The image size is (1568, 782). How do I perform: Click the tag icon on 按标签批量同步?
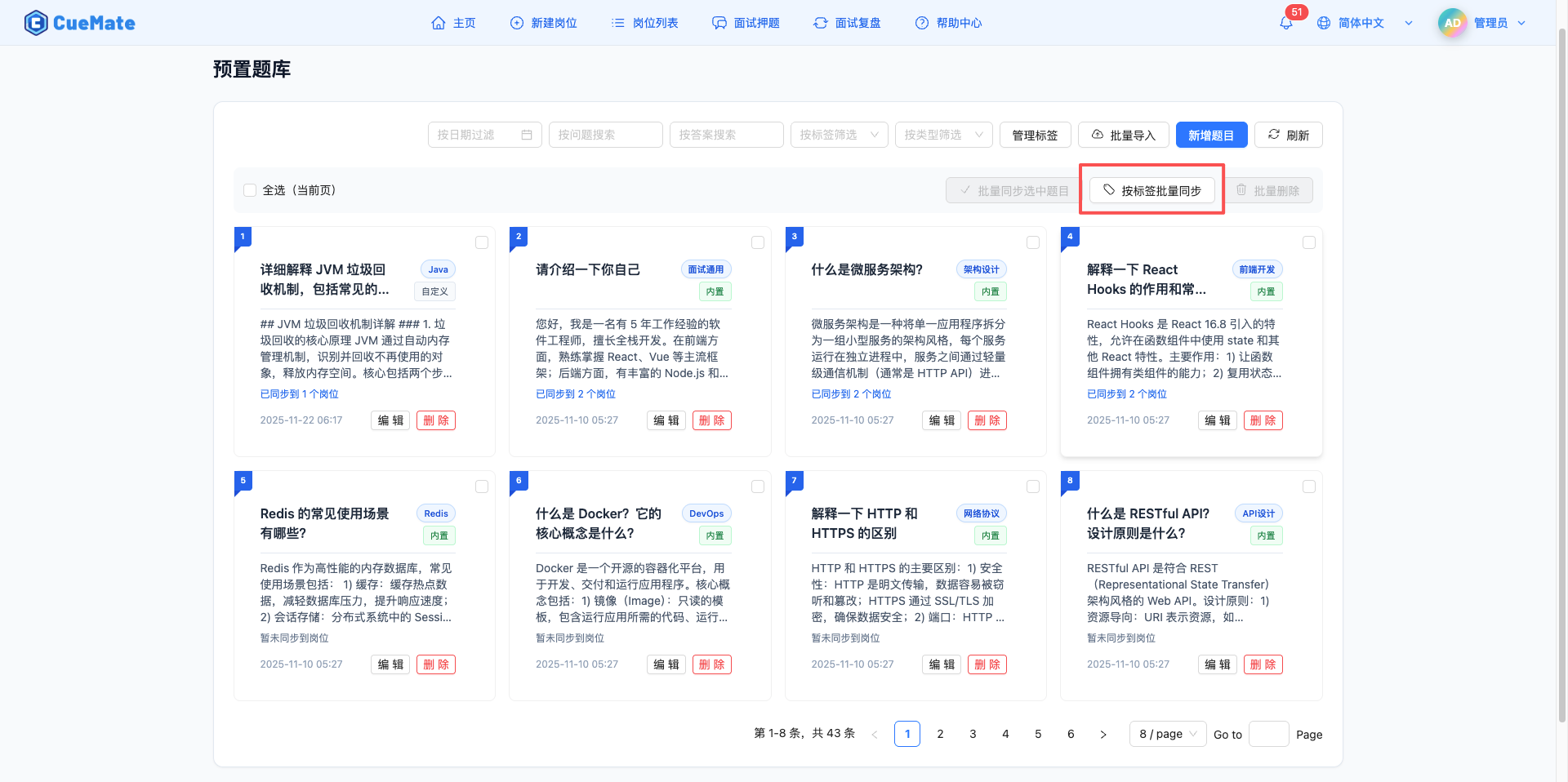pos(1109,189)
